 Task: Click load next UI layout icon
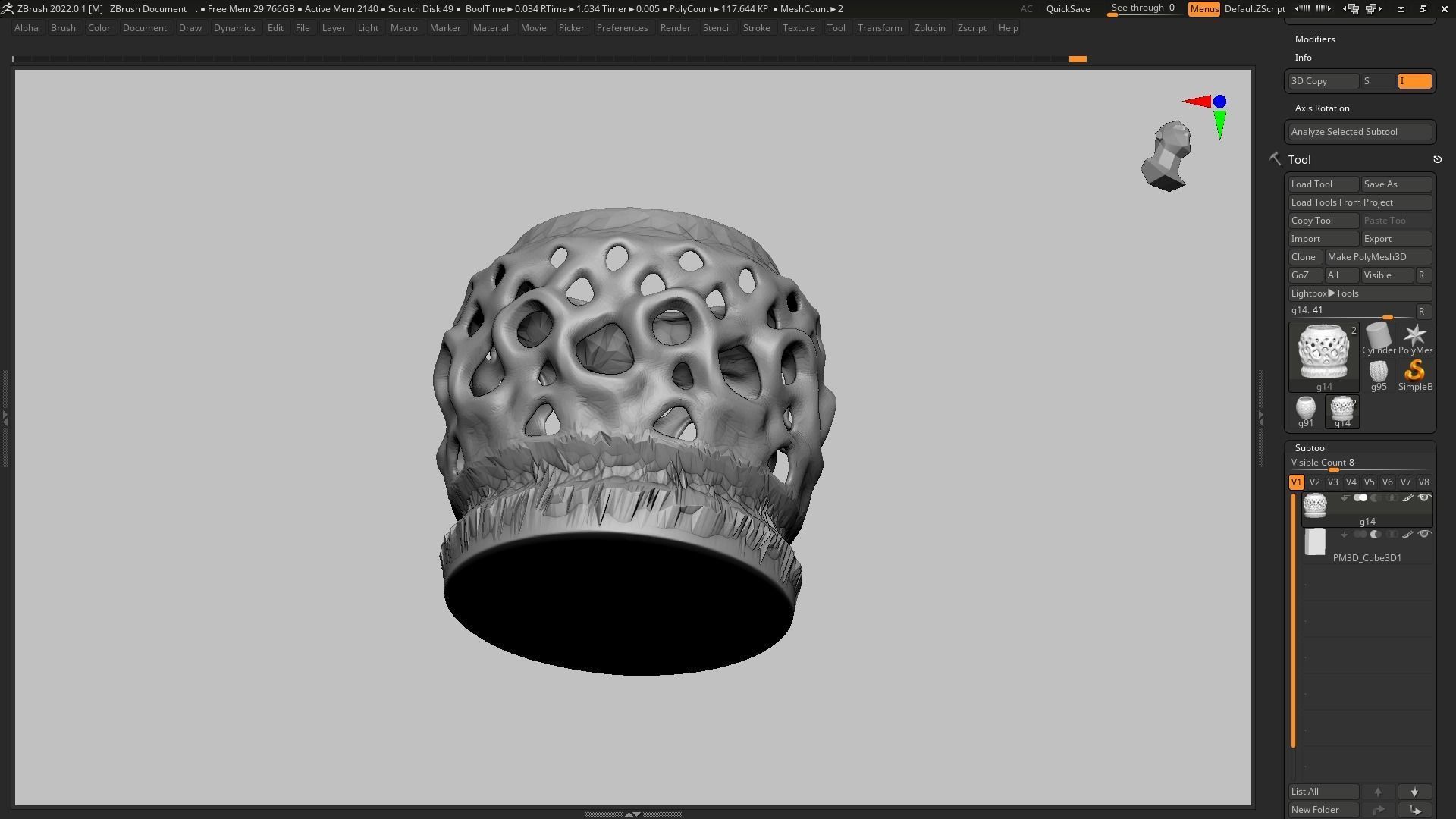coord(1373,9)
